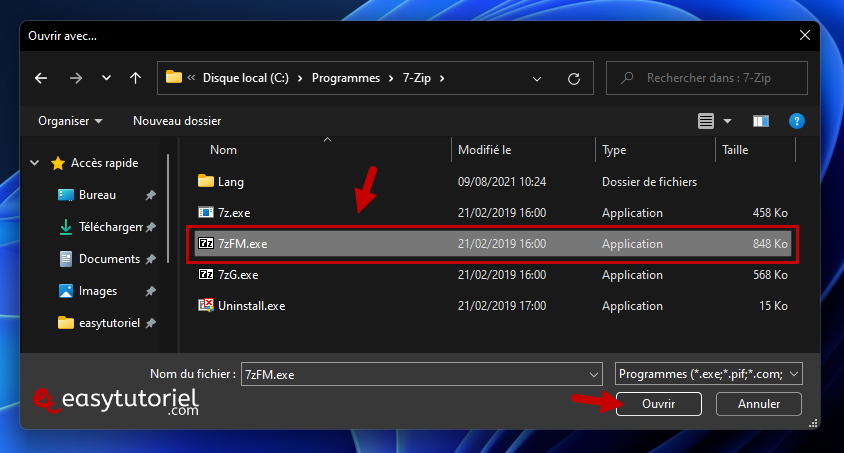
Task: Go forward with the right arrow
Action: [x=76, y=78]
